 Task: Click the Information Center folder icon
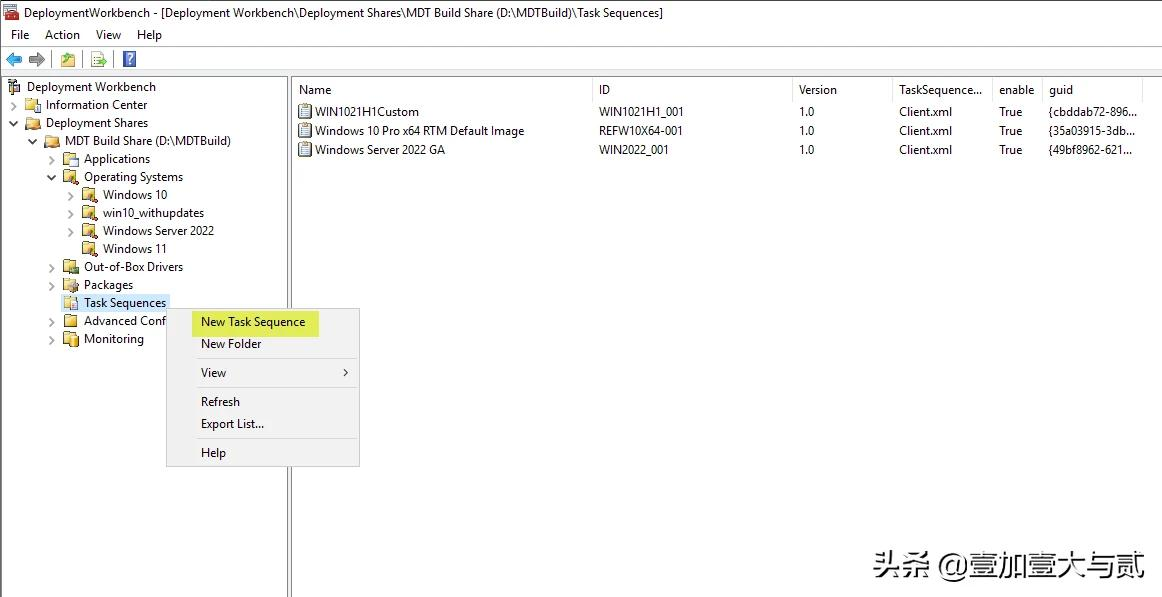pyautogui.click(x=33, y=105)
